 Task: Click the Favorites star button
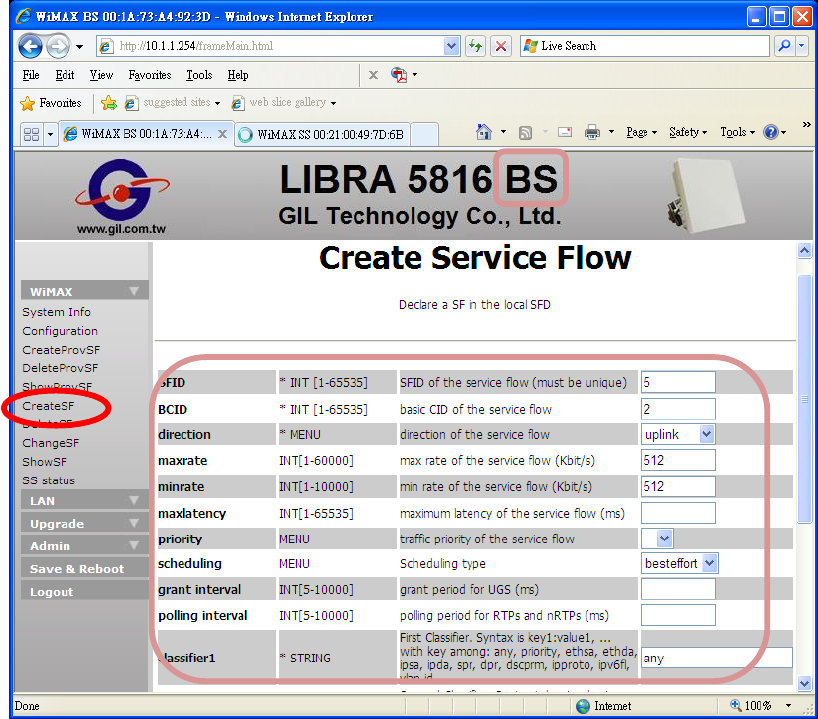[x=51, y=103]
